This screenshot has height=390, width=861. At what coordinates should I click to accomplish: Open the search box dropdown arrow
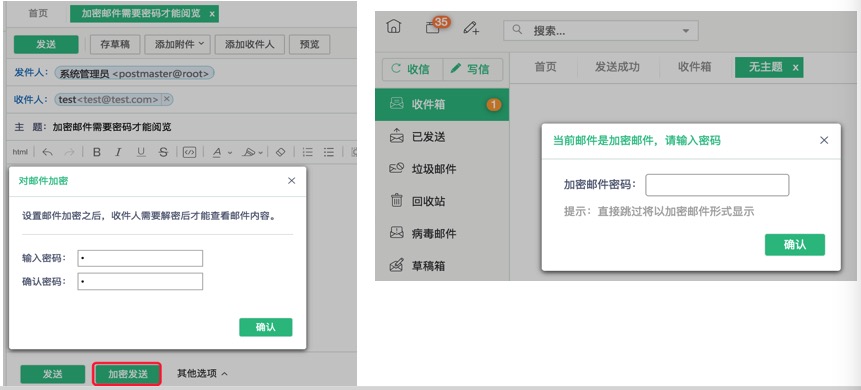coord(686,31)
